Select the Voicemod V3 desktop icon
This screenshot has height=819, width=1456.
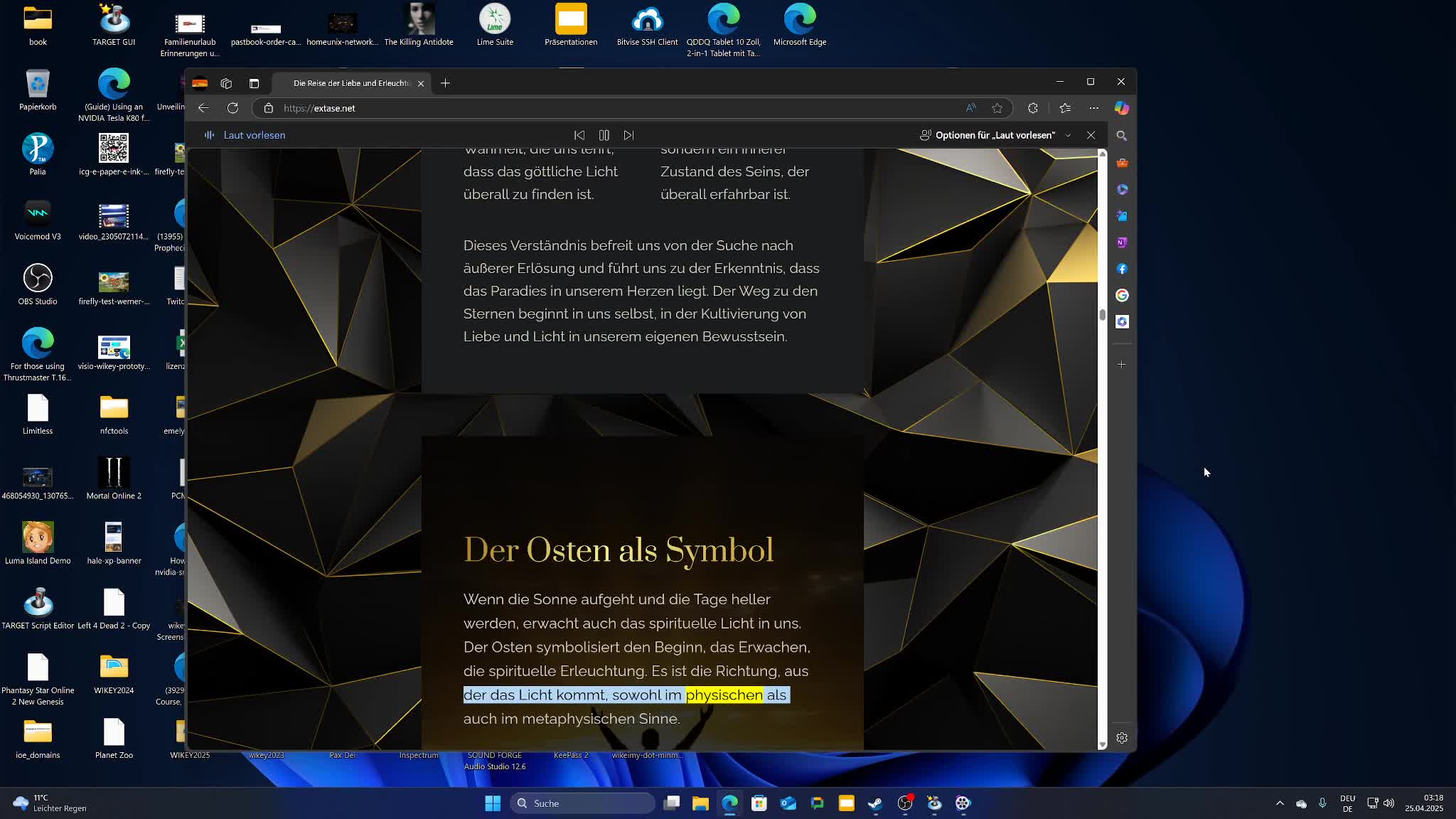click(x=38, y=220)
